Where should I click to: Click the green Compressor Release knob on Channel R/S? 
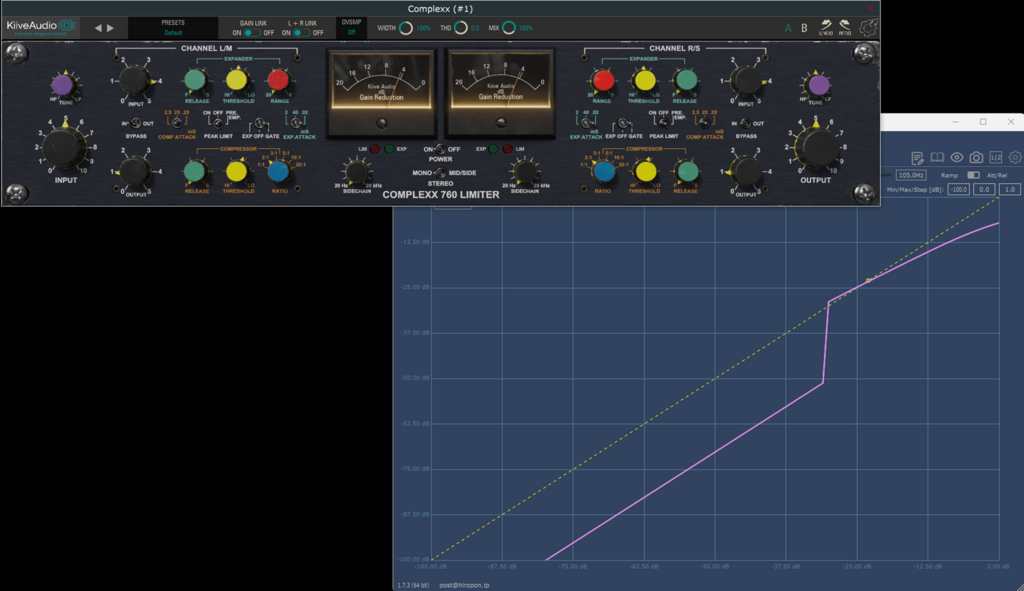click(686, 171)
